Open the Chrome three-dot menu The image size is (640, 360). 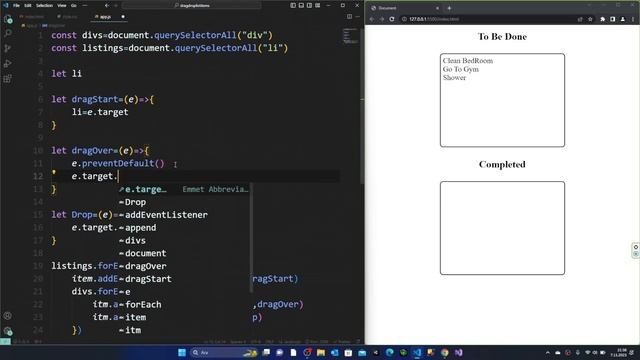point(633,19)
